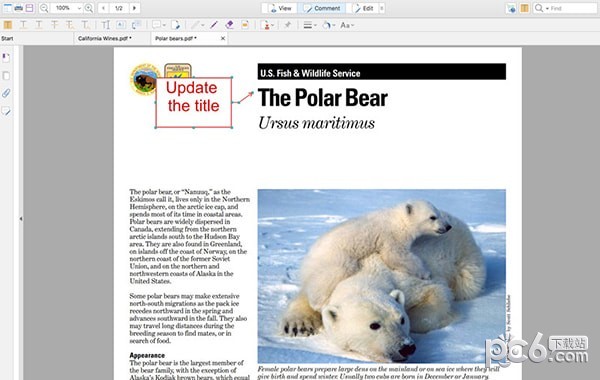Click the orange panel icon beside the Find field
600x380 pixels.
click(x=525, y=8)
